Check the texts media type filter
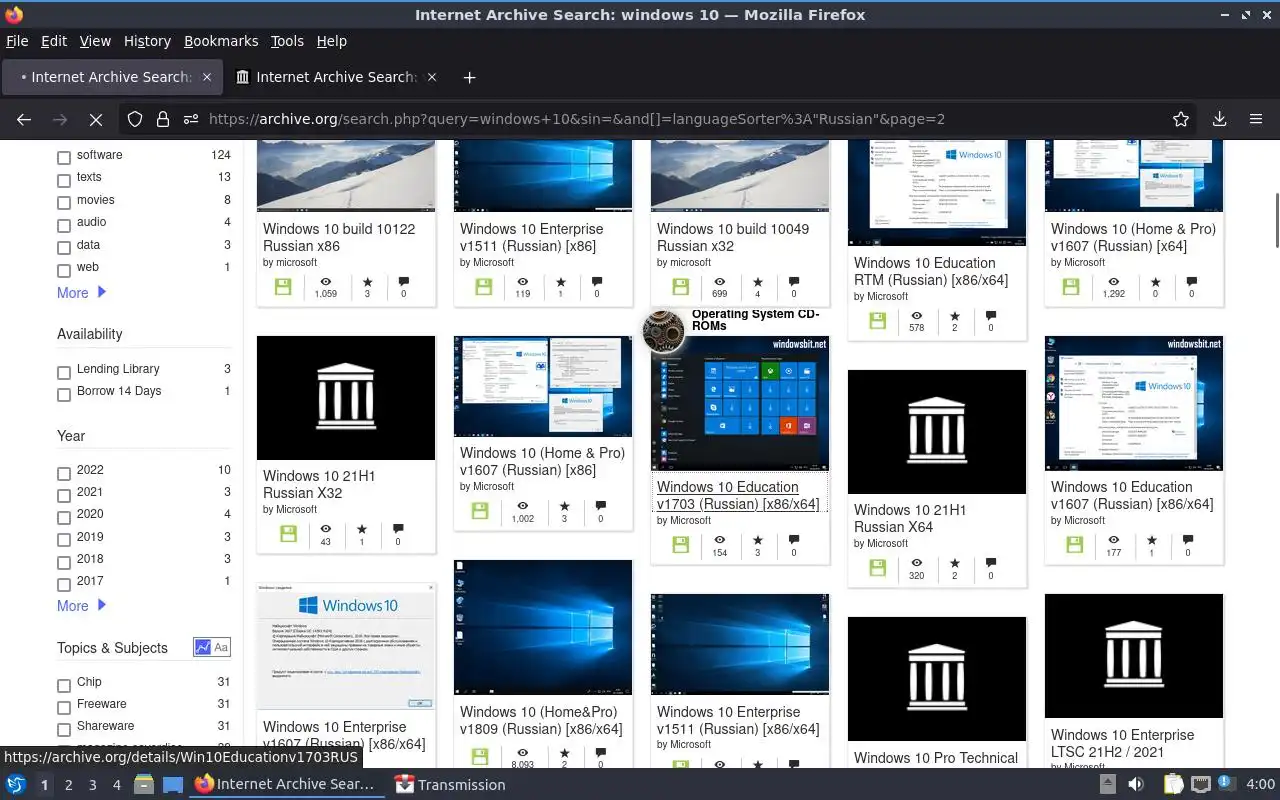 [64, 180]
